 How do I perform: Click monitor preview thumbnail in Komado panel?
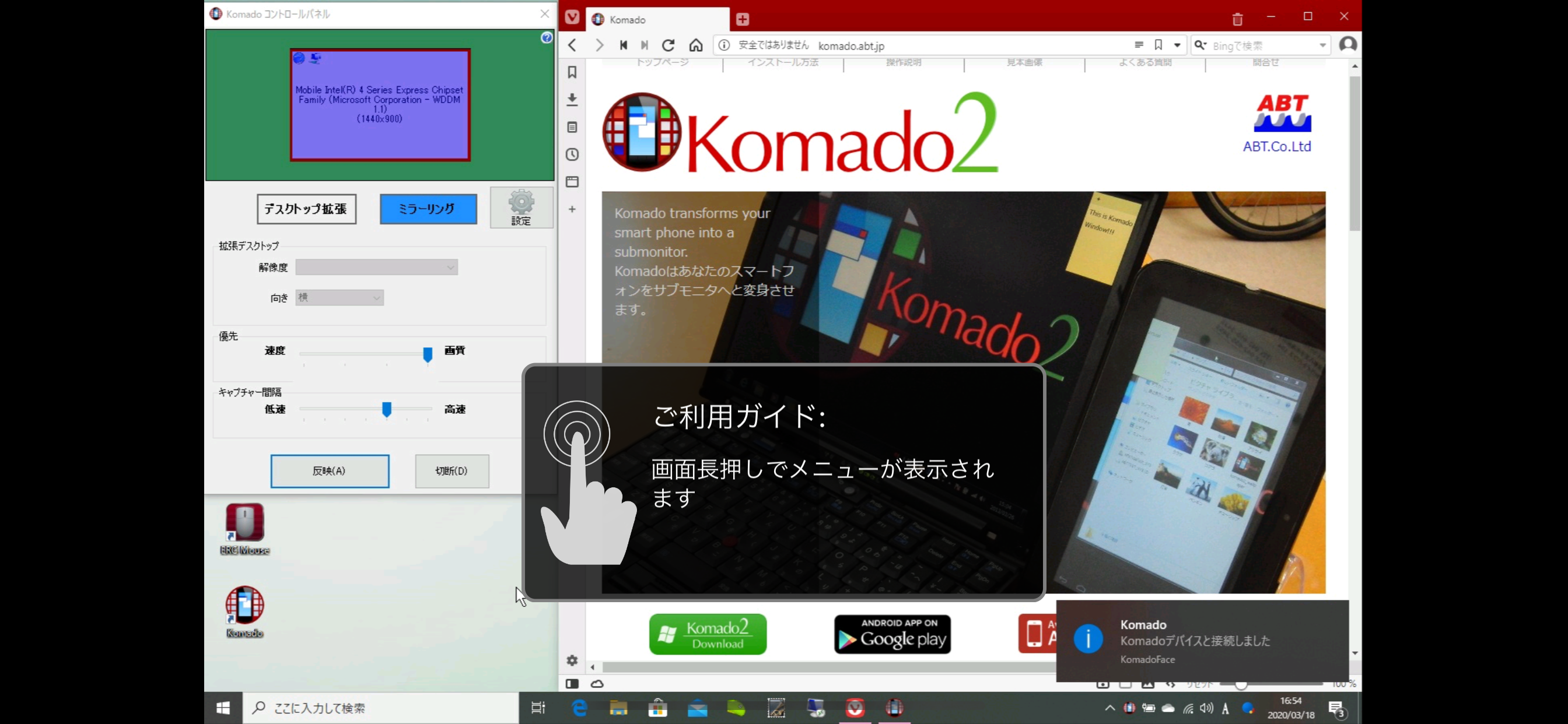(x=380, y=105)
